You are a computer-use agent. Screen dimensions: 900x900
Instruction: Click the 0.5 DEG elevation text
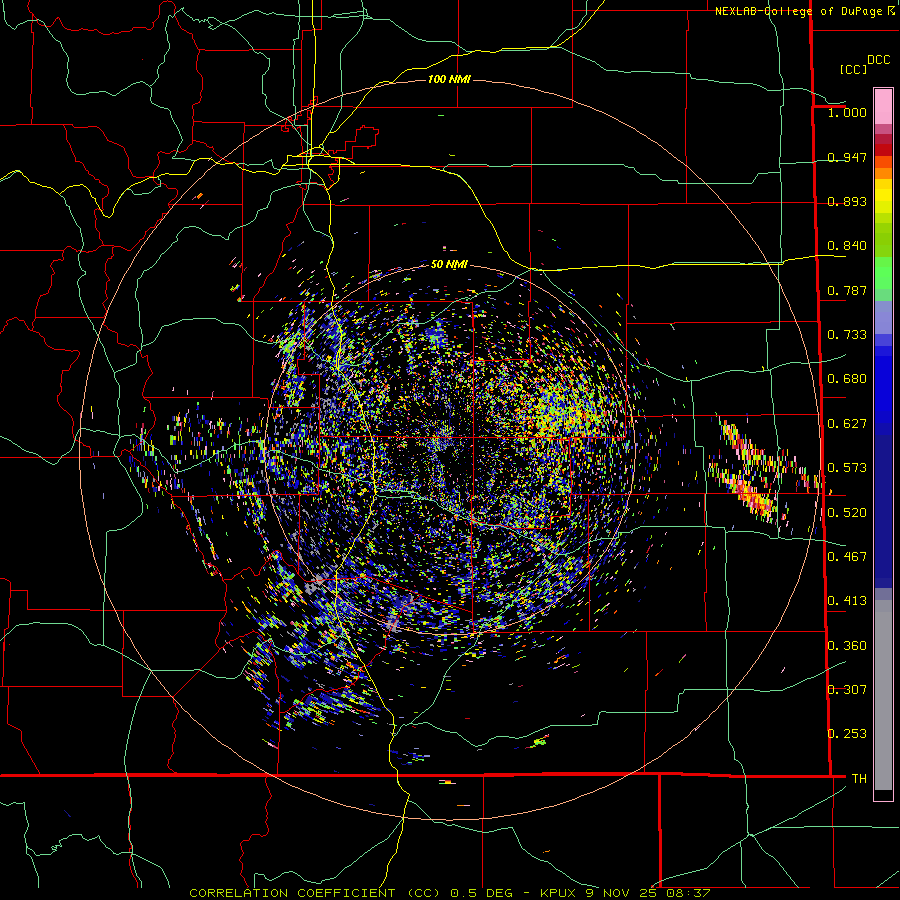pos(481,893)
